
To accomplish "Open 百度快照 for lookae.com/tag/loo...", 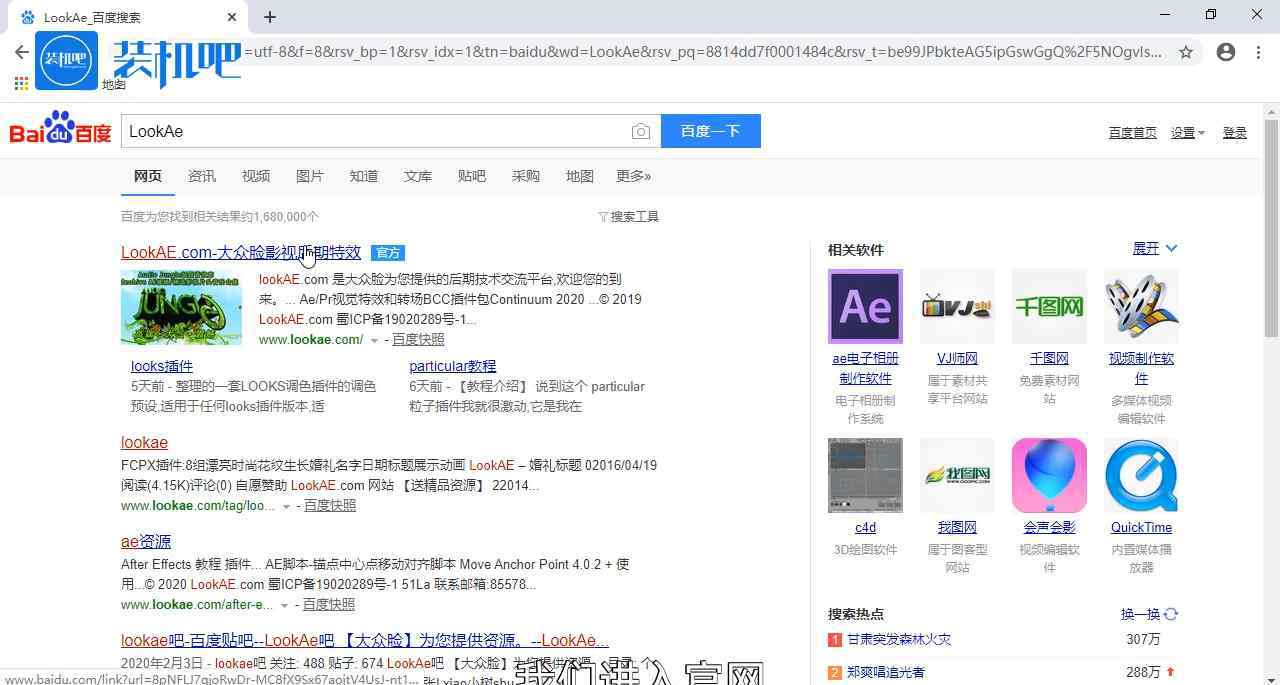I will 330,506.
